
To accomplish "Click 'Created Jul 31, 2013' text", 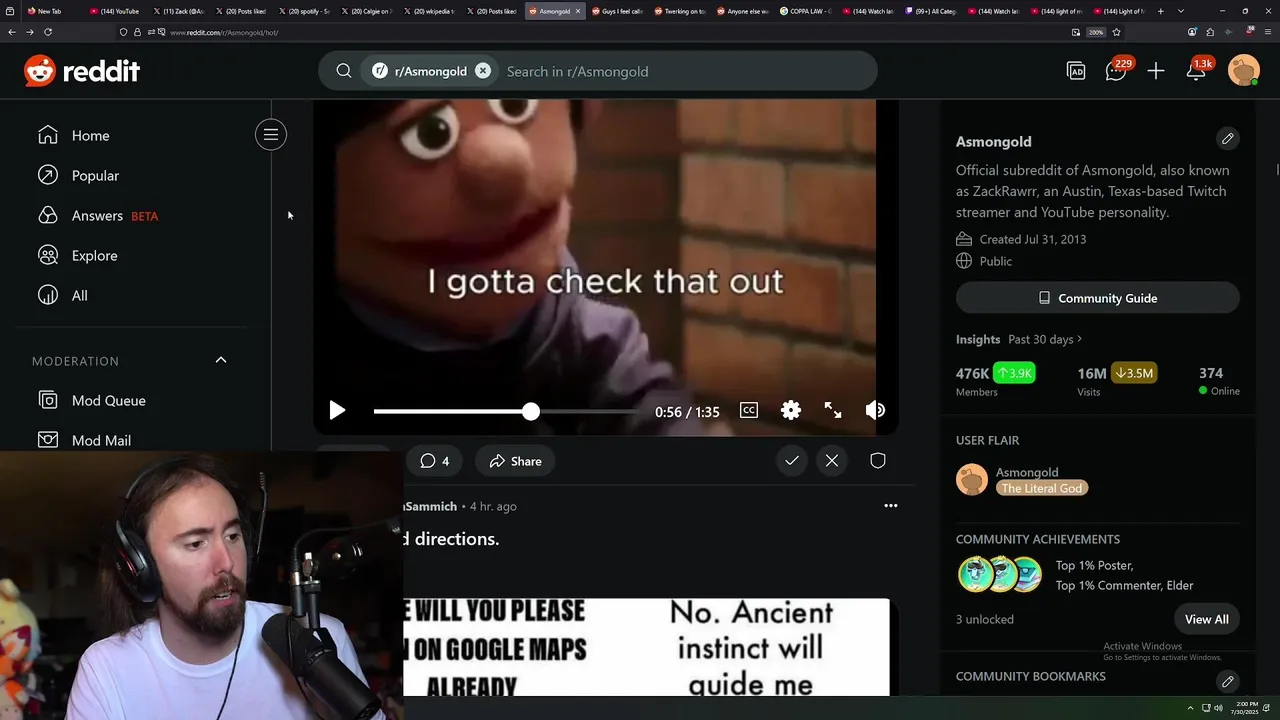I will [1033, 239].
